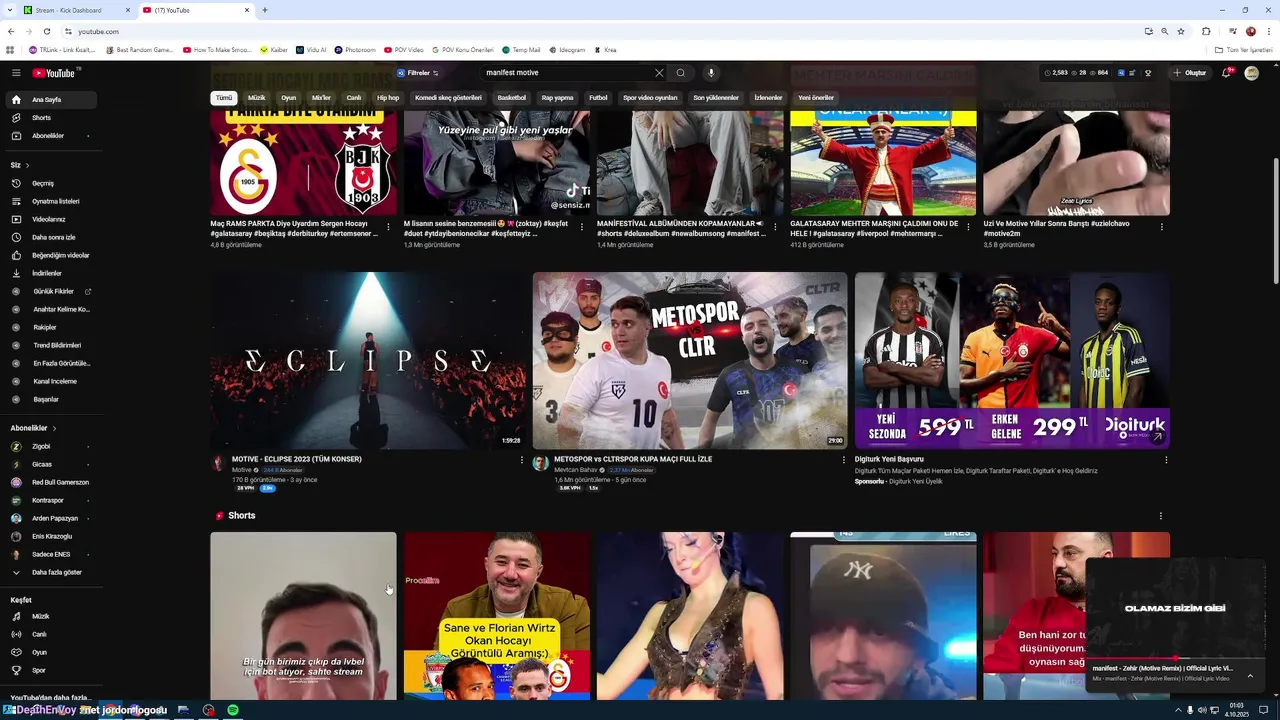The width and height of the screenshot is (1280, 720).
Task: Open Motive channel link under ECLIPSE
Action: point(242,470)
